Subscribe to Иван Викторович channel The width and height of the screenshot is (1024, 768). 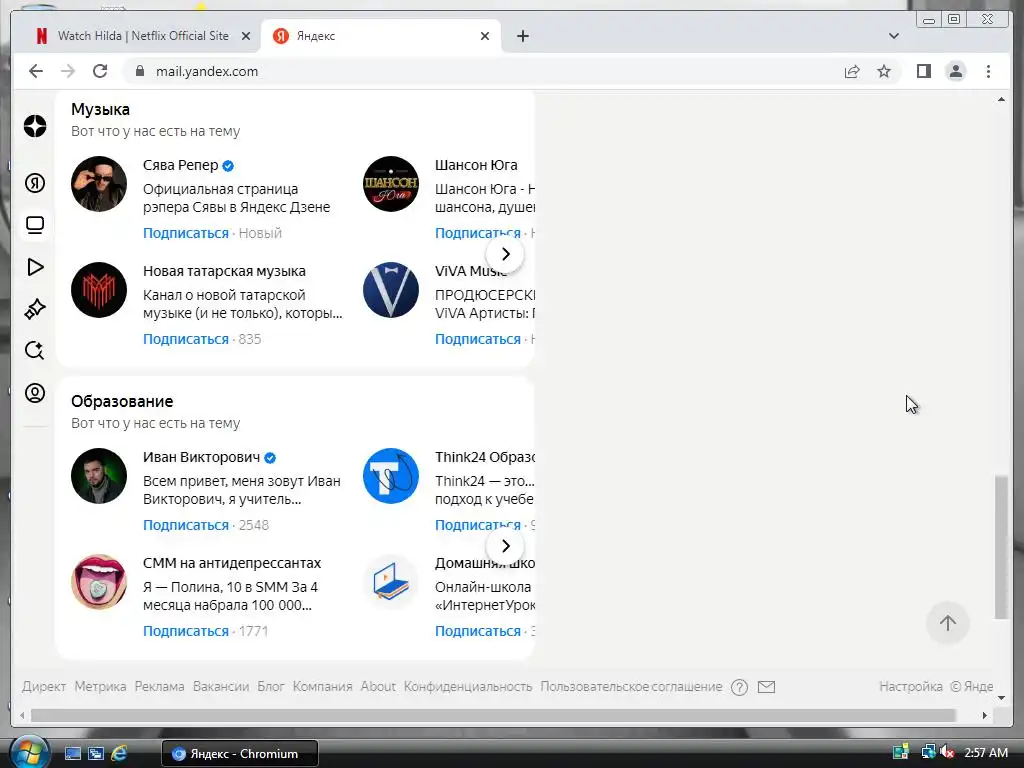(185, 525)
